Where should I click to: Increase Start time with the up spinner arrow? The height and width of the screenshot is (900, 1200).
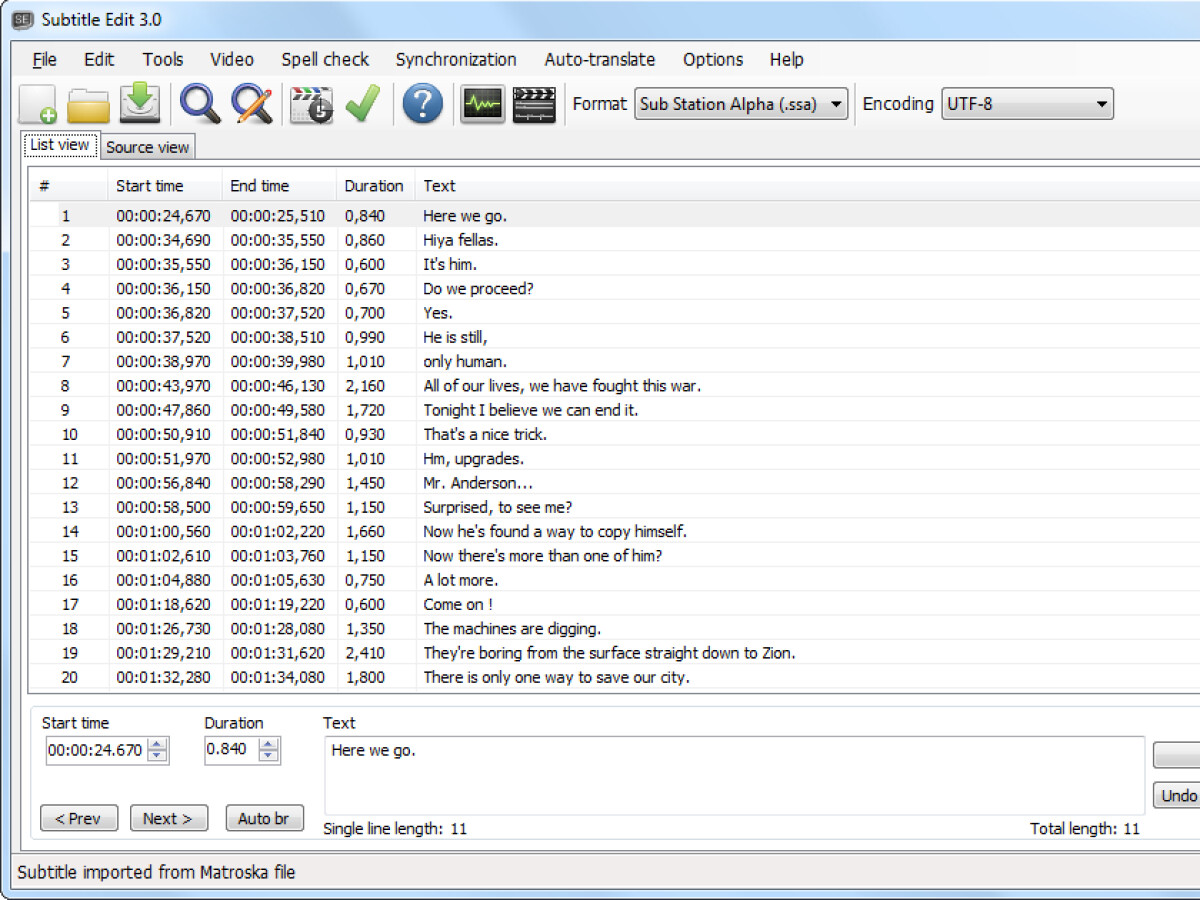158,744
